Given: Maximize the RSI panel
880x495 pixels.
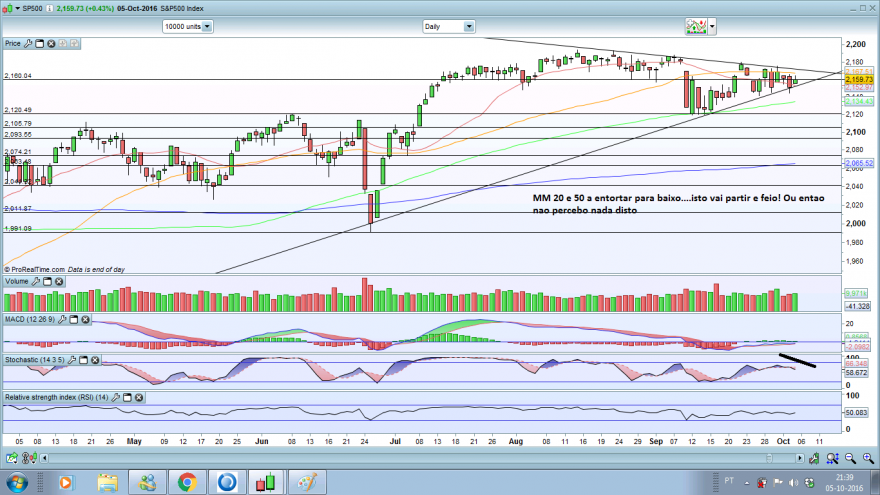Looking at the screenshot, I should click(127, 397).
